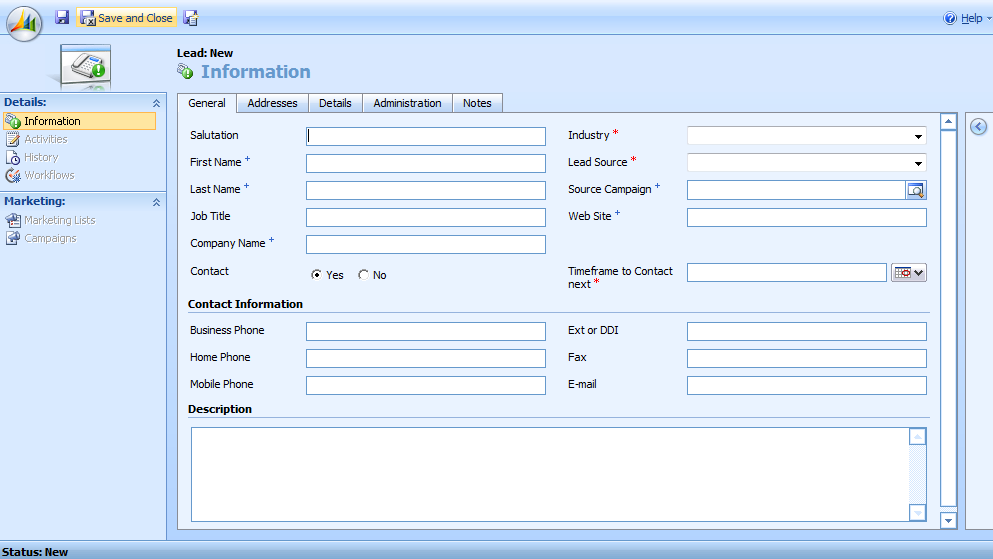Collapse the Marketing section chevron

pos(156,203)
